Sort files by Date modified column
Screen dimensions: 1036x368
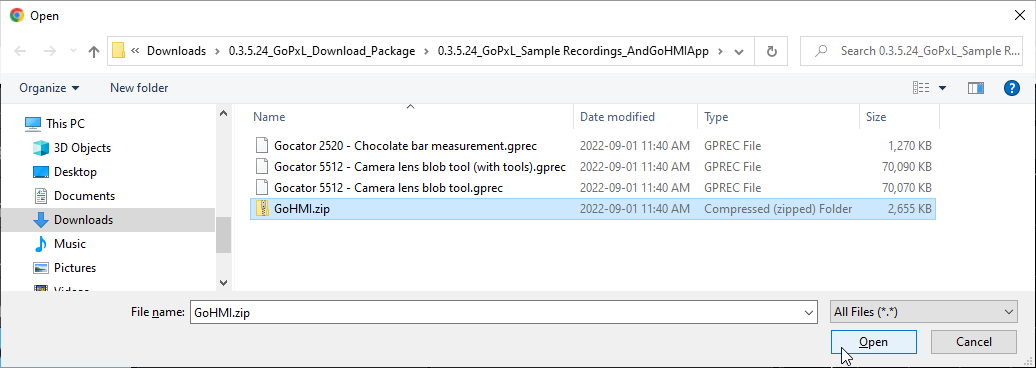[x=617, y=117]
